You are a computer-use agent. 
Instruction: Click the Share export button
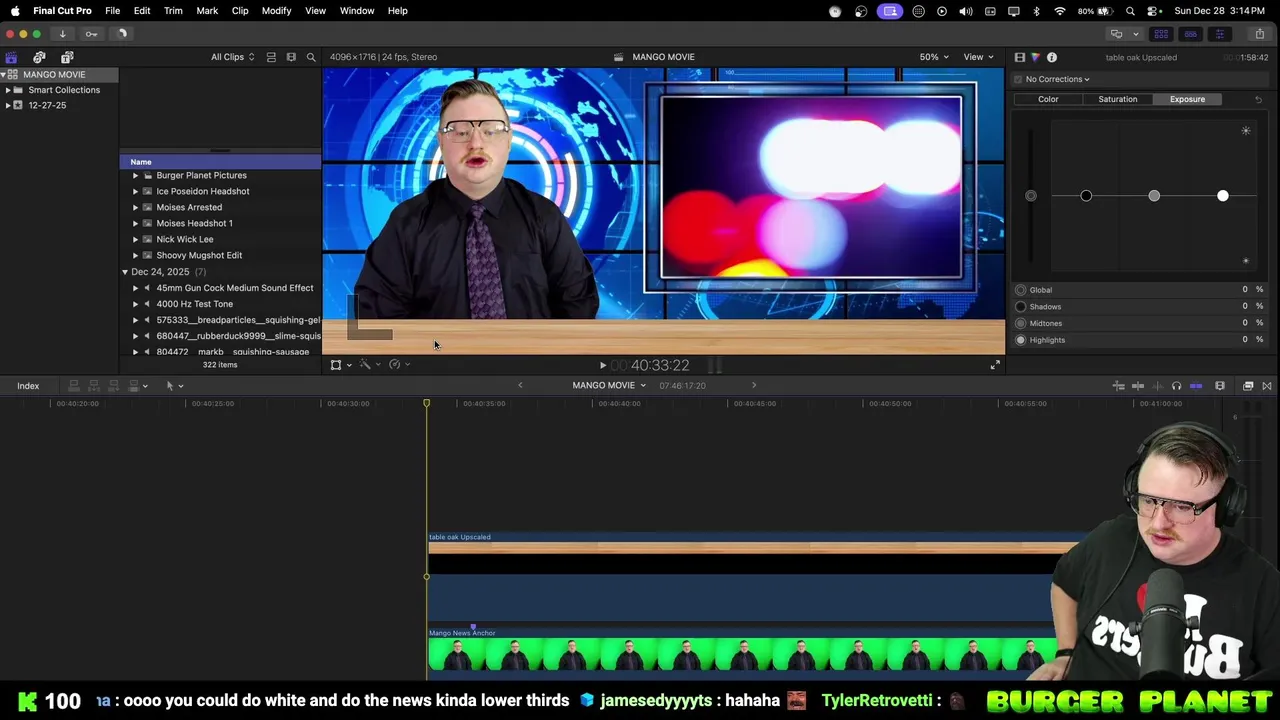(x=1259, y=34)
